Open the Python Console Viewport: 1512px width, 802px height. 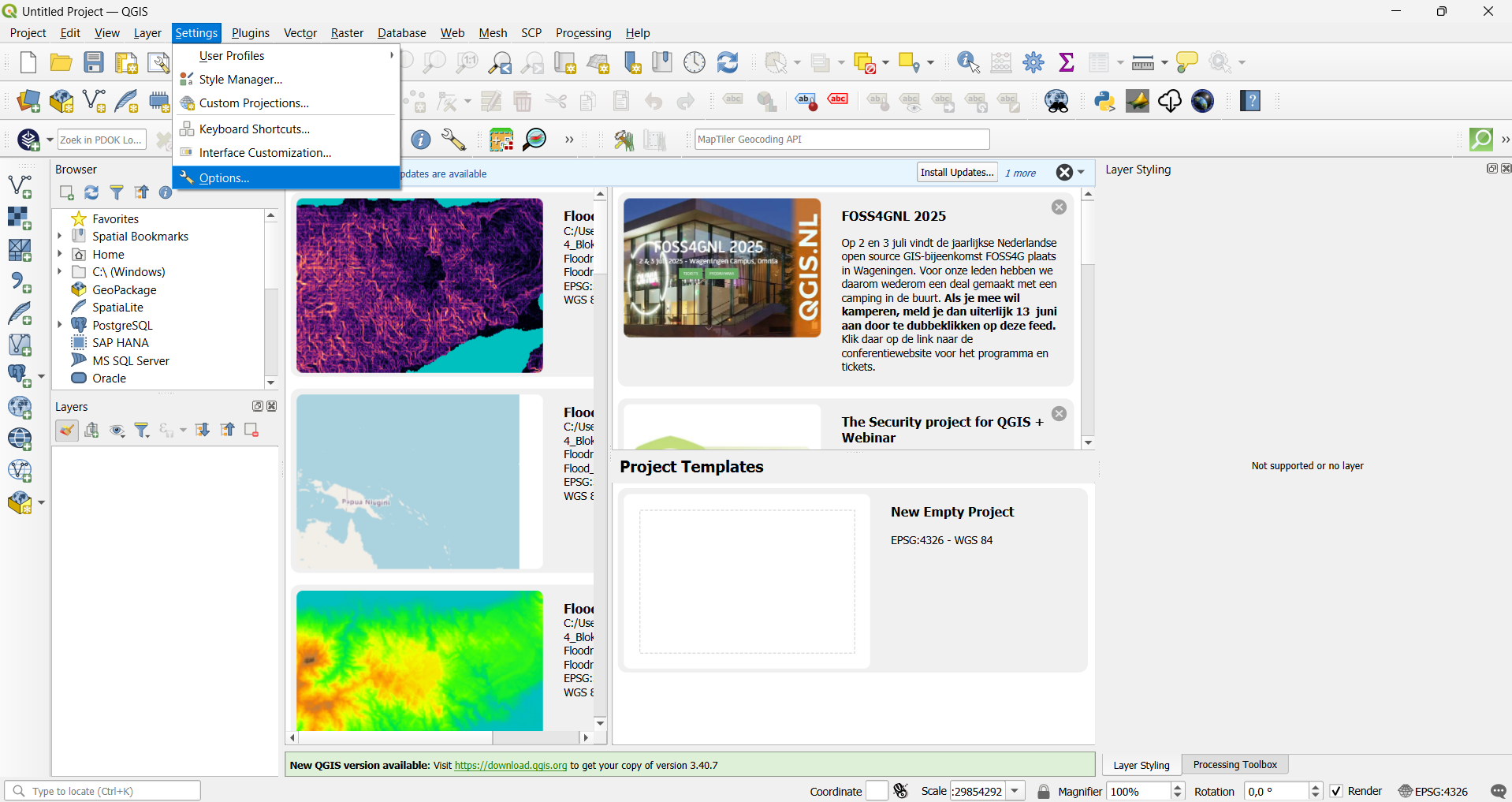click(1104, 101)
